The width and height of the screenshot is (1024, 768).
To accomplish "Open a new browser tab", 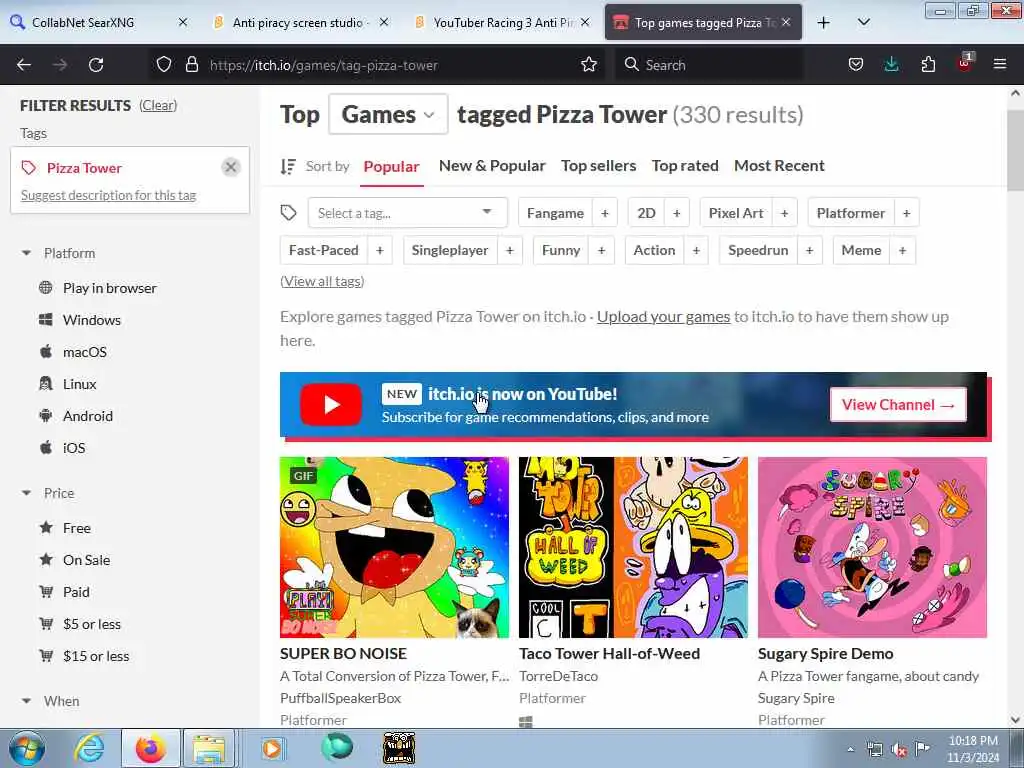I will [x=824, y=23].
